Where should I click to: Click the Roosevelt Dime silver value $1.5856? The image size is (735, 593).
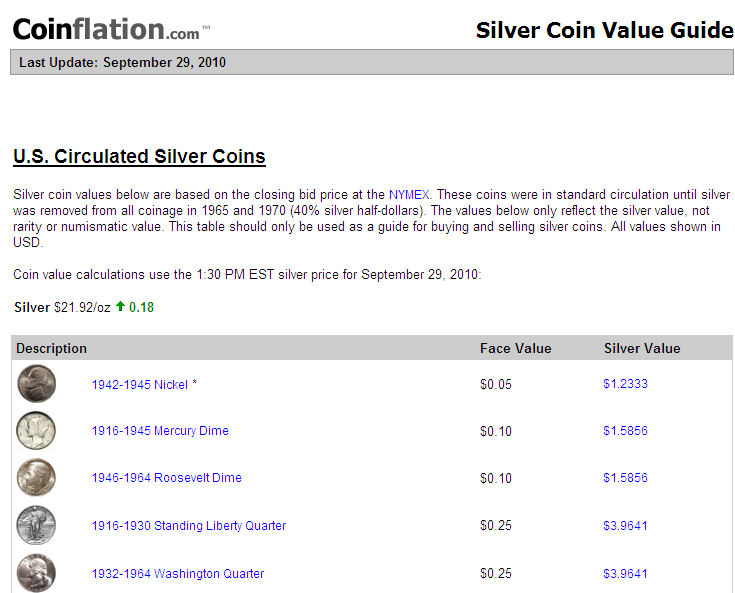[625, 478]
